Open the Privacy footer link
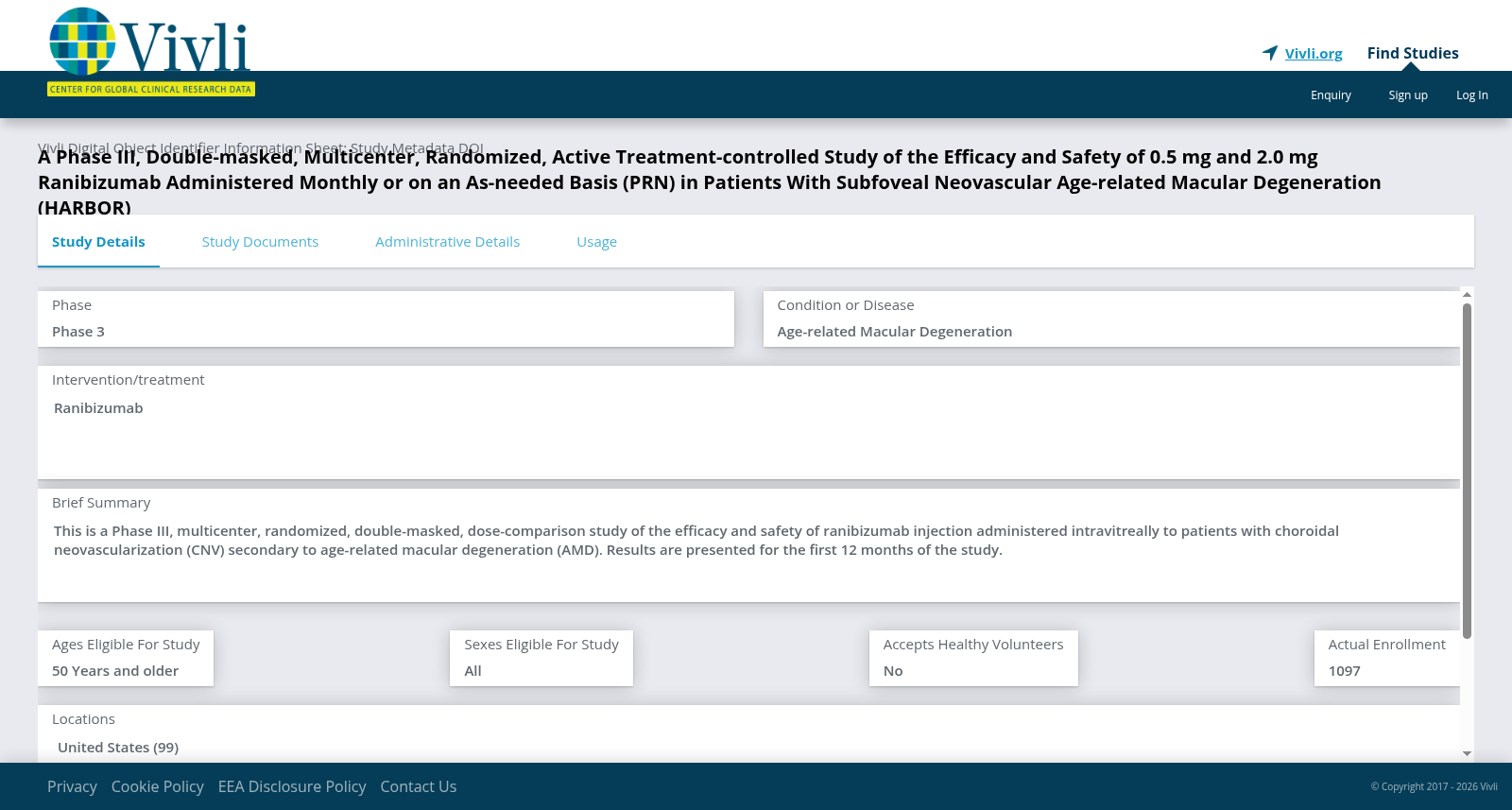 click(x=72, y=786)
